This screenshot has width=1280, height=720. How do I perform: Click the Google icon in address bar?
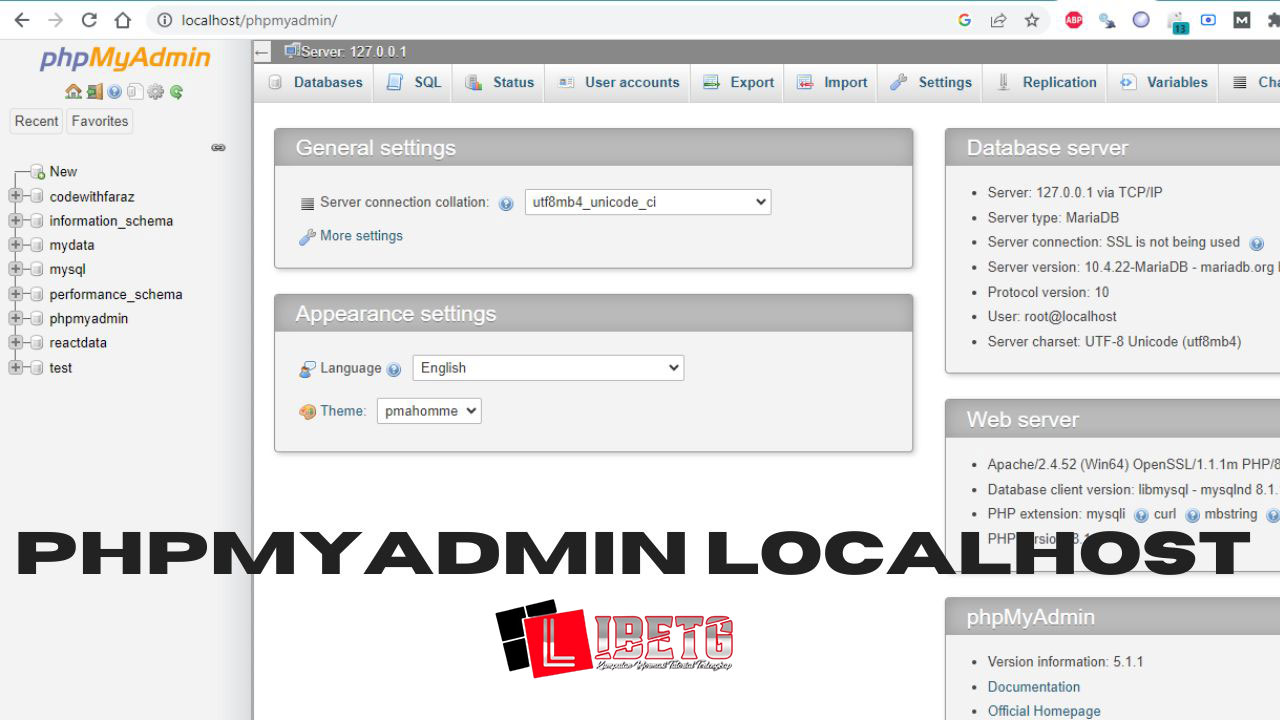[965, 20]
